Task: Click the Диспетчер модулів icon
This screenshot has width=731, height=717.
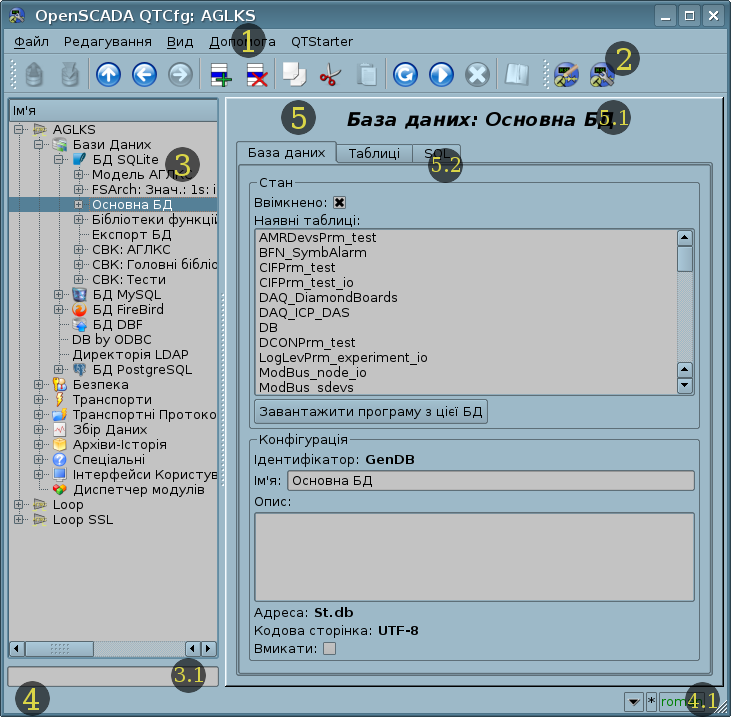Action: [x=60, y=489]
